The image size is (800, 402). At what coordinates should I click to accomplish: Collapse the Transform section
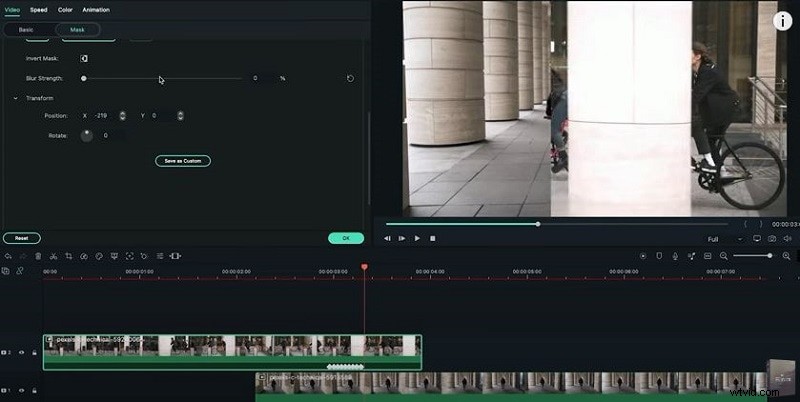[x=15, y=98]
